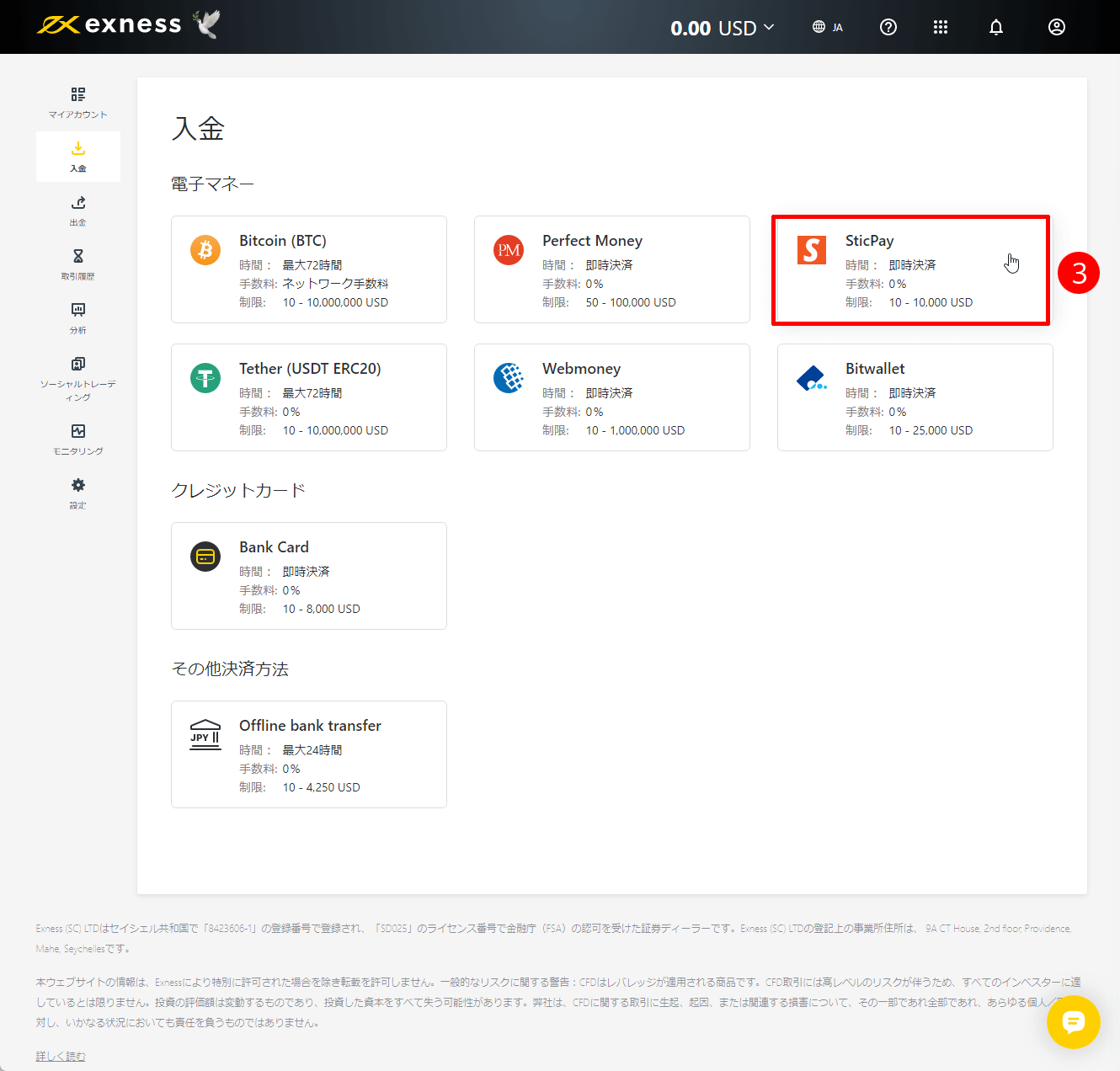Click the help question-mark icon
The width and height of the screenshot is (1120, 1071).
click(x=888, y=27)
